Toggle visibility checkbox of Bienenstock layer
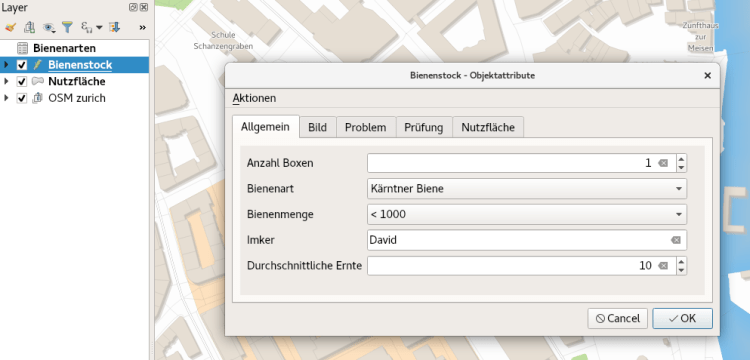Image resolution: width=750 pixels, height=360 pixels. (x=22, y=65)
